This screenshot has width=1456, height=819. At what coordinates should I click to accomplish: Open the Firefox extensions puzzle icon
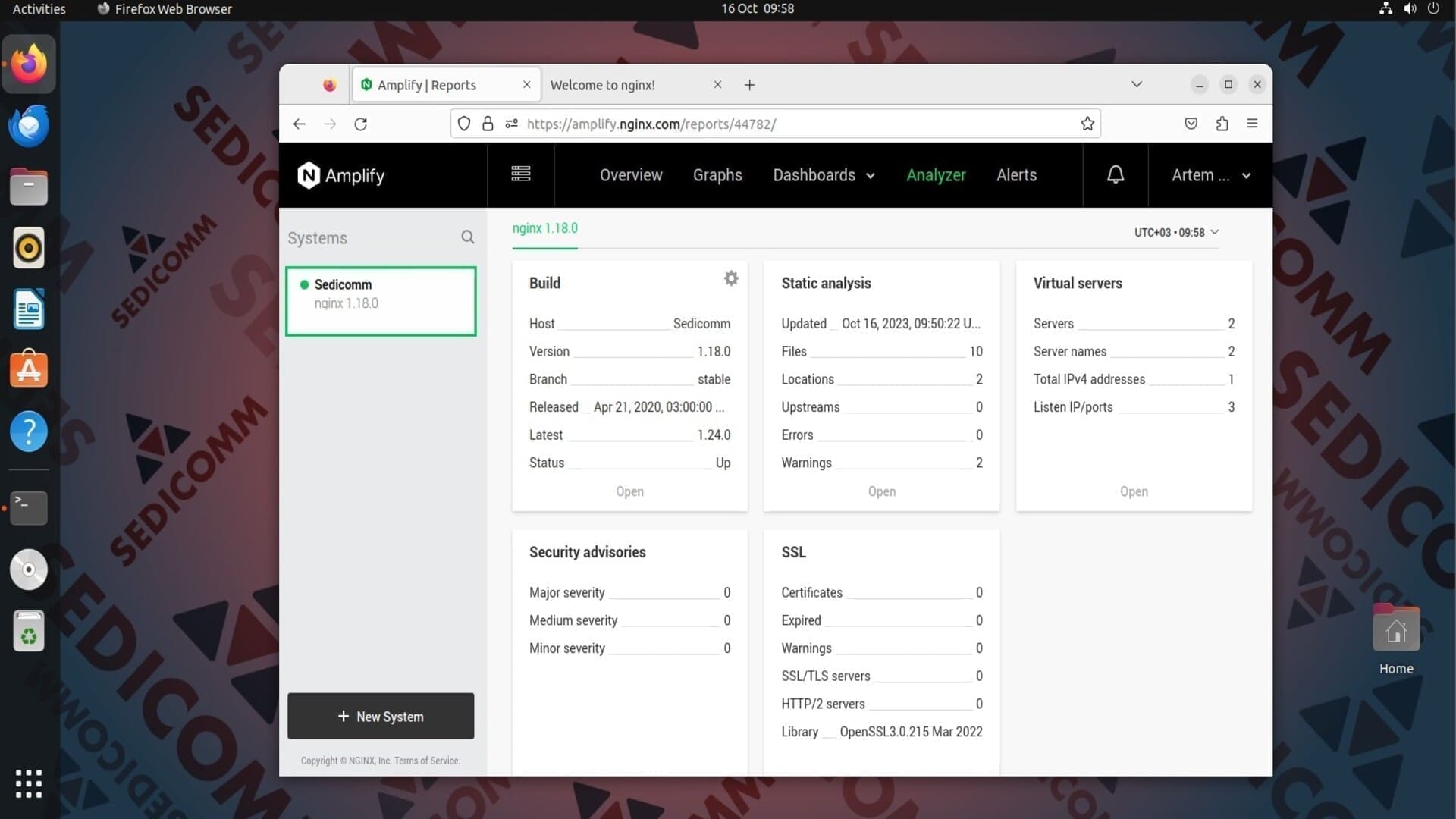click(1222, 124)
